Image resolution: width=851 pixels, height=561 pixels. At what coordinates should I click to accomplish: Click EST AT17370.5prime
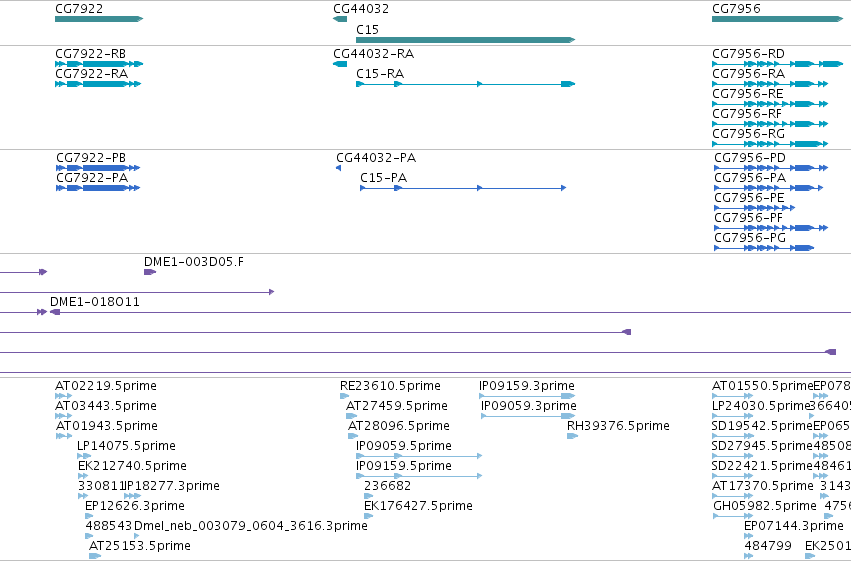point(763,486)
